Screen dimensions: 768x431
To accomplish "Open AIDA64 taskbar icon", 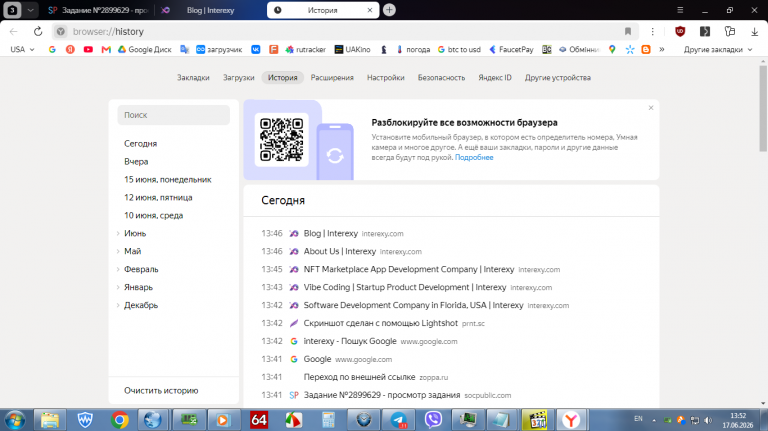I will 259,420.
